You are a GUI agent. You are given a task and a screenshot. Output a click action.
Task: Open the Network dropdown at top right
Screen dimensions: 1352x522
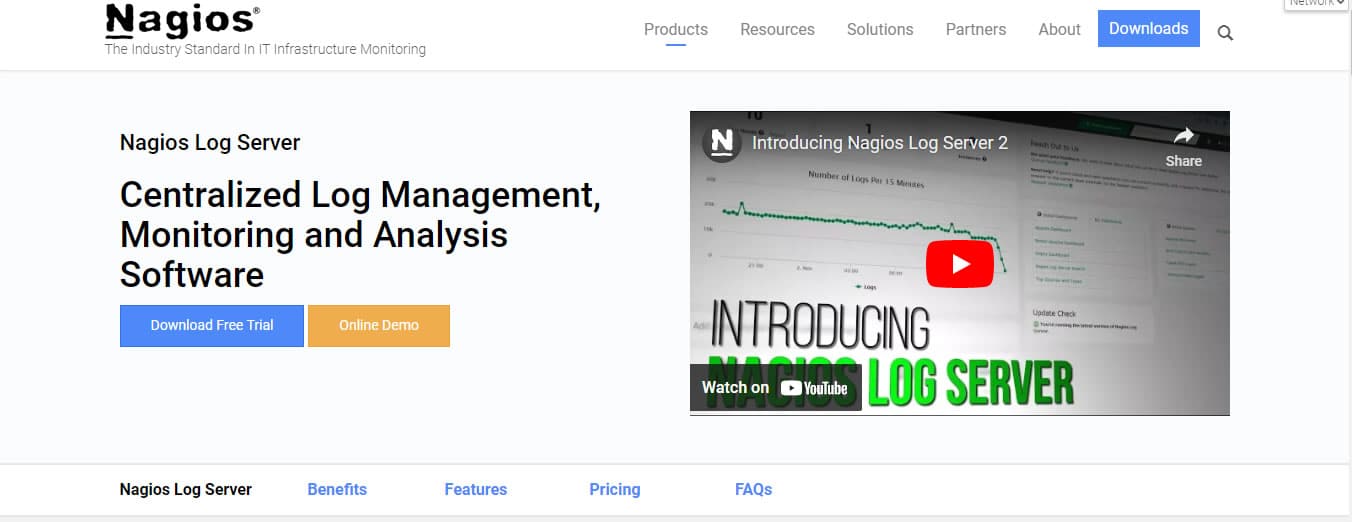click(1317, 4)
